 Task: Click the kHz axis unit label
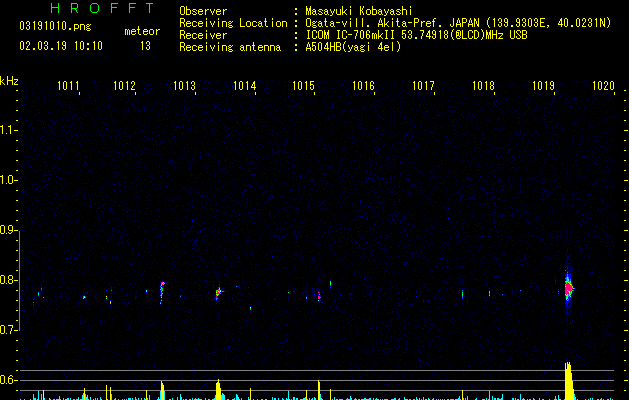(x=9, y=81)
